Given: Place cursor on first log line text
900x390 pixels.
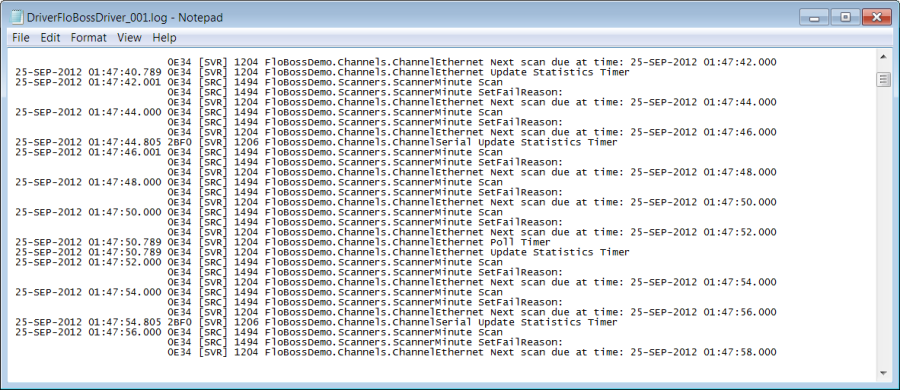Looking at the screenshot, I should click(x=471, y=62).
